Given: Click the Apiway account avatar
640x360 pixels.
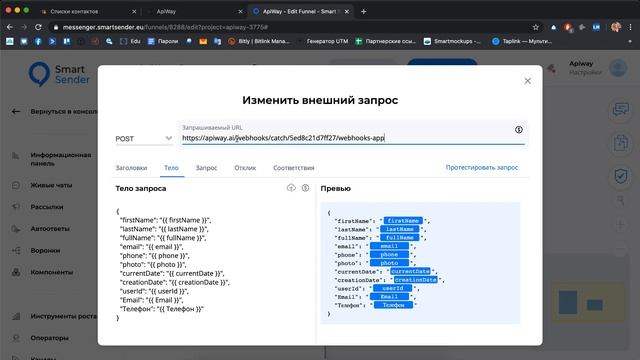Looking at the screenshot, I should point(618,68).
